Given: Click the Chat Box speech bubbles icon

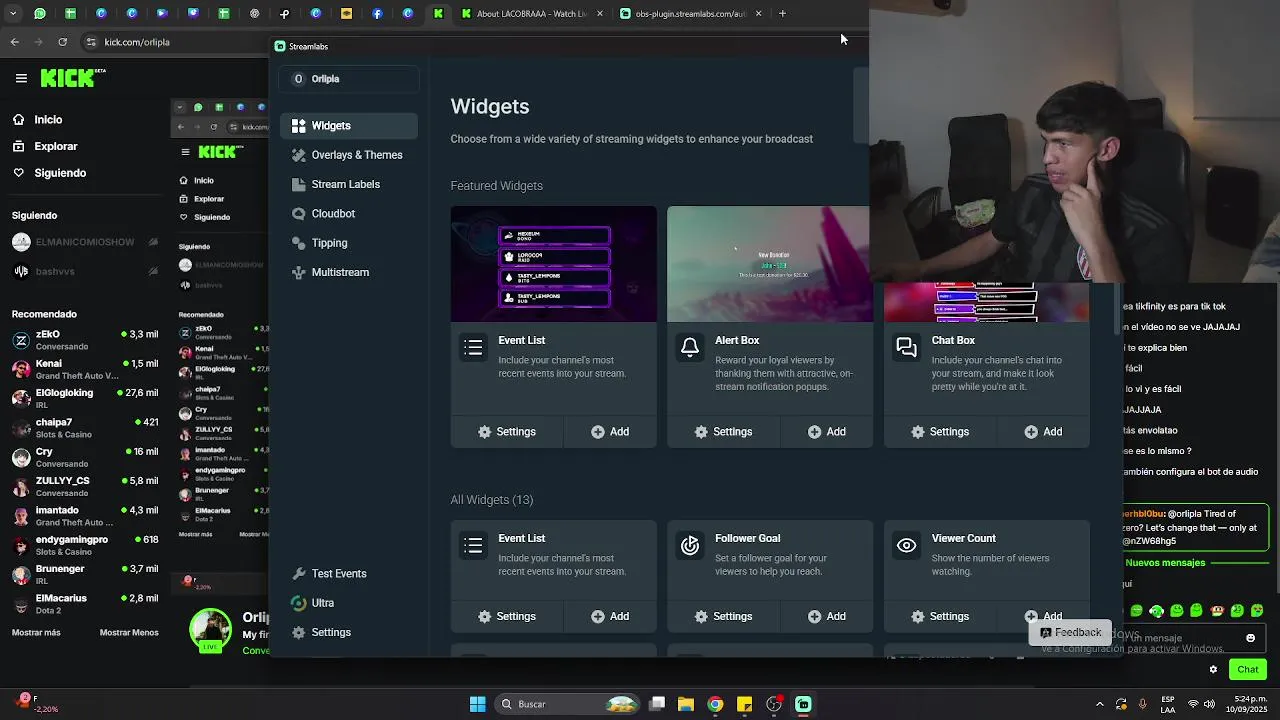Looking at the screenshot, I should pos(906,347).
